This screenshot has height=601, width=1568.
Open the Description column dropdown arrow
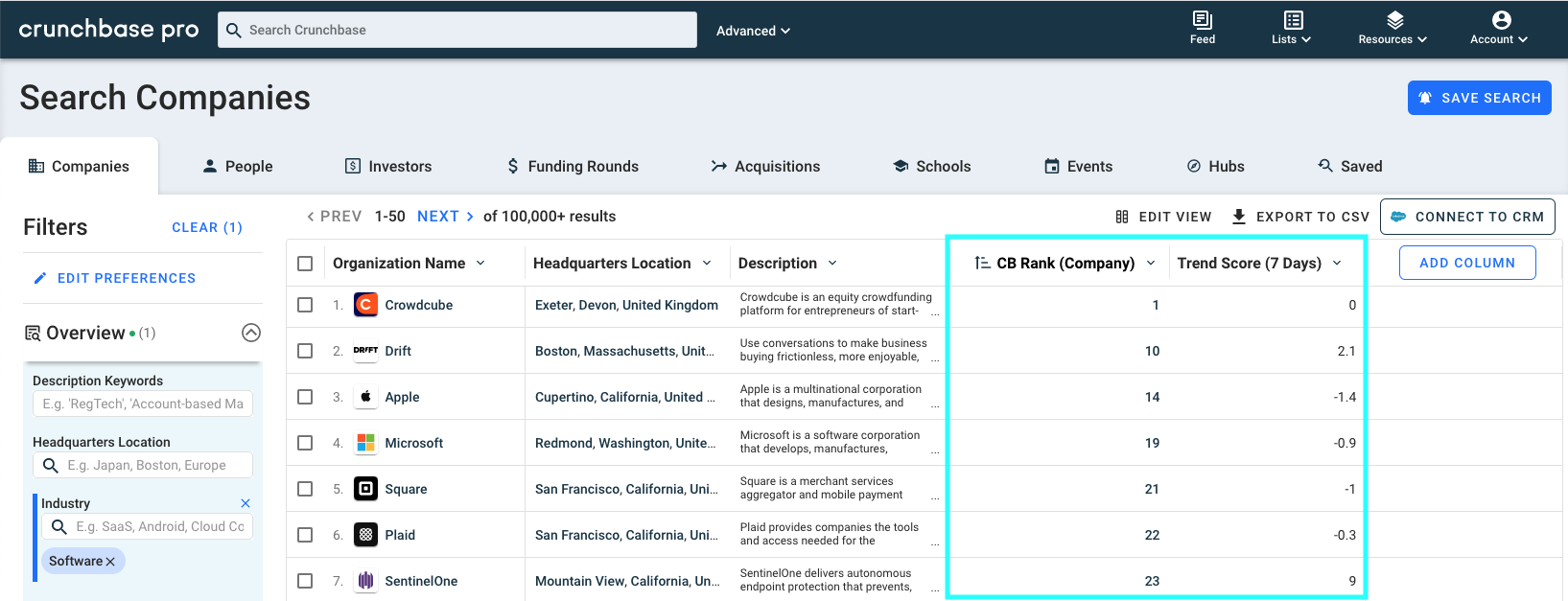point(832,263)
